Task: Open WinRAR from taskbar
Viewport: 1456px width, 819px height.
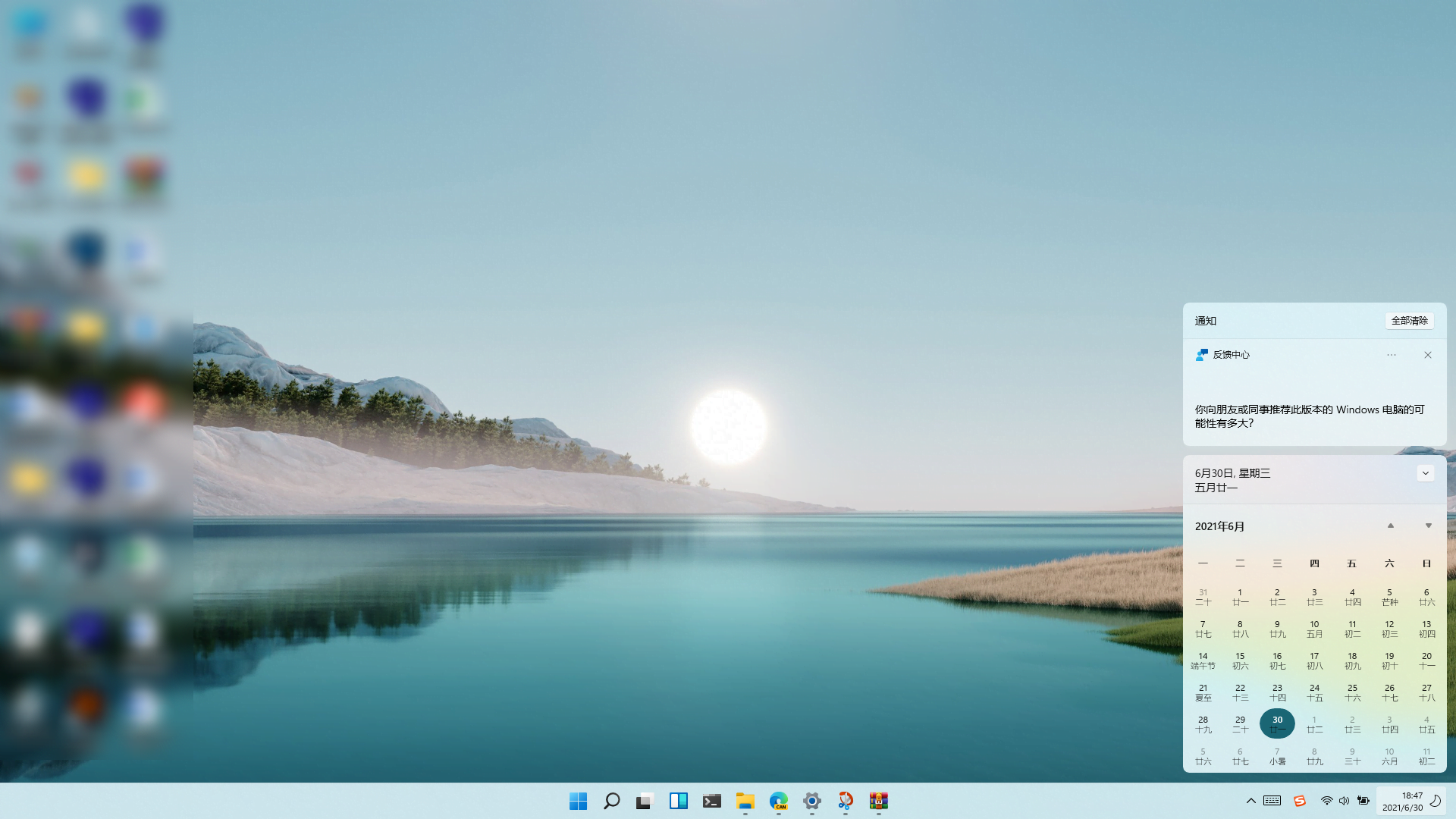Action: [x=878, y=801]
